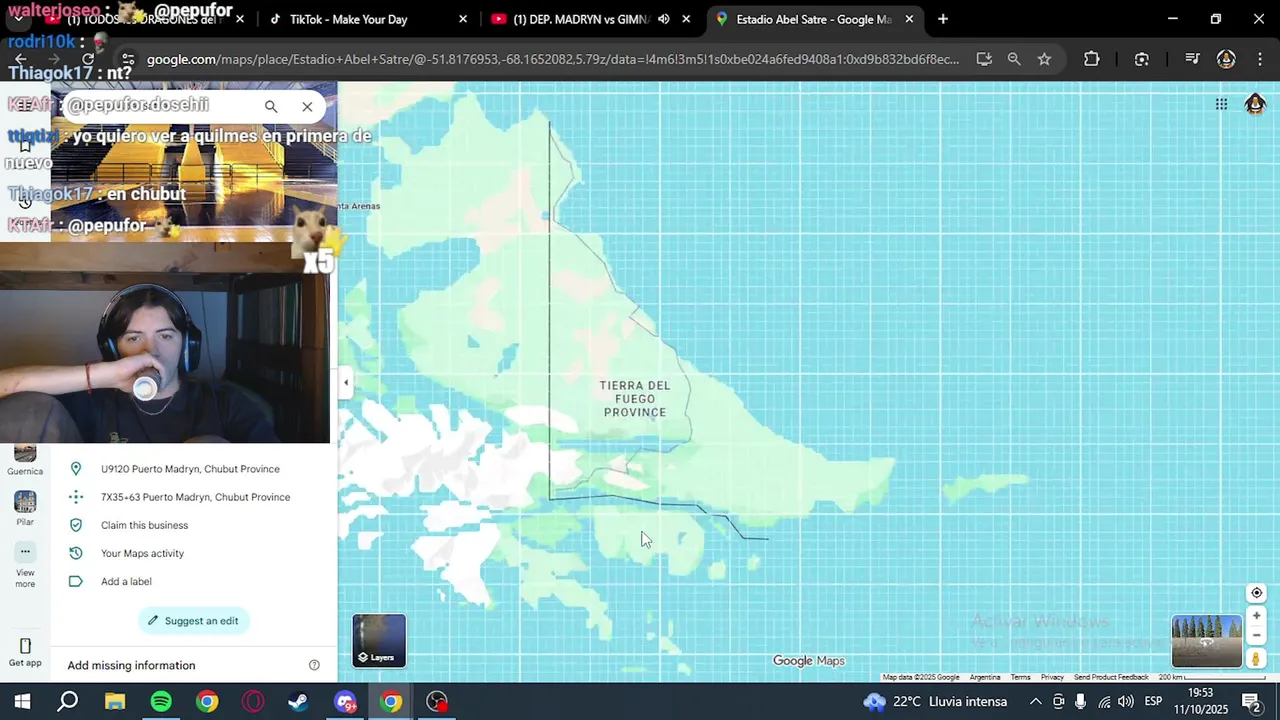This screenshot has width=1280, height=720.
Task: Open the Layers map type switcher
Action: click(x=379, y=641)
